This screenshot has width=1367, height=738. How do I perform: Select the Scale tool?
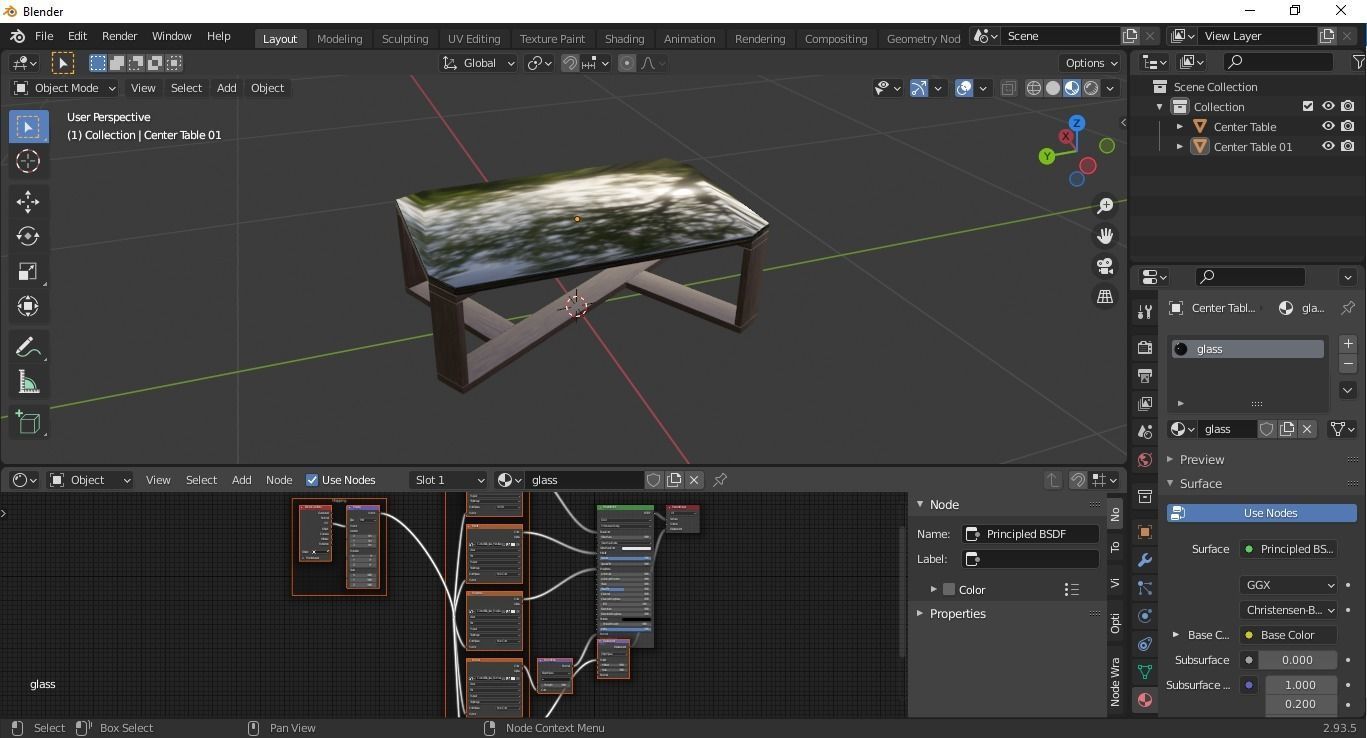click(x=28, y=271)
